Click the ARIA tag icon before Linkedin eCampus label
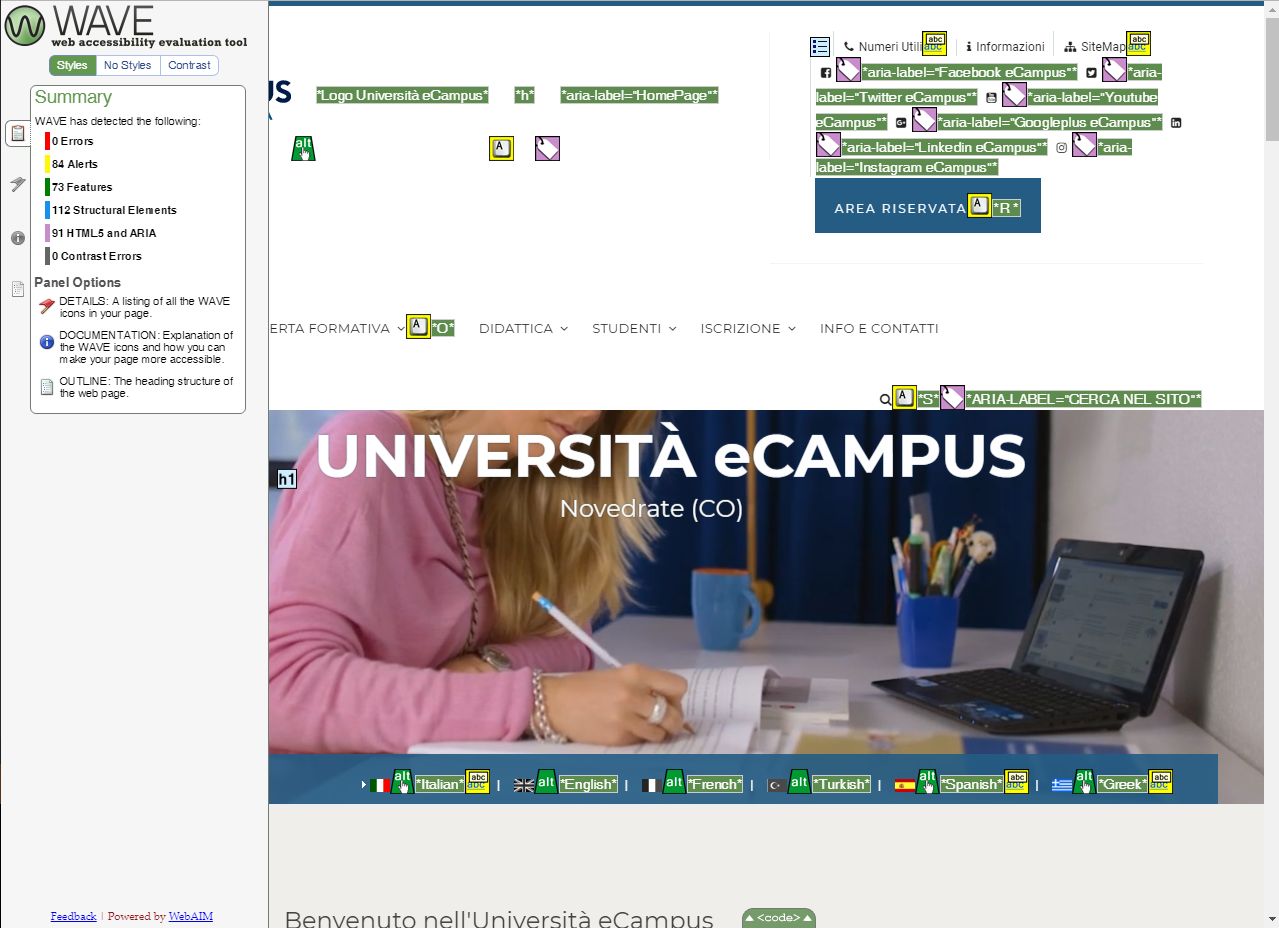 (x=828, y=145)
